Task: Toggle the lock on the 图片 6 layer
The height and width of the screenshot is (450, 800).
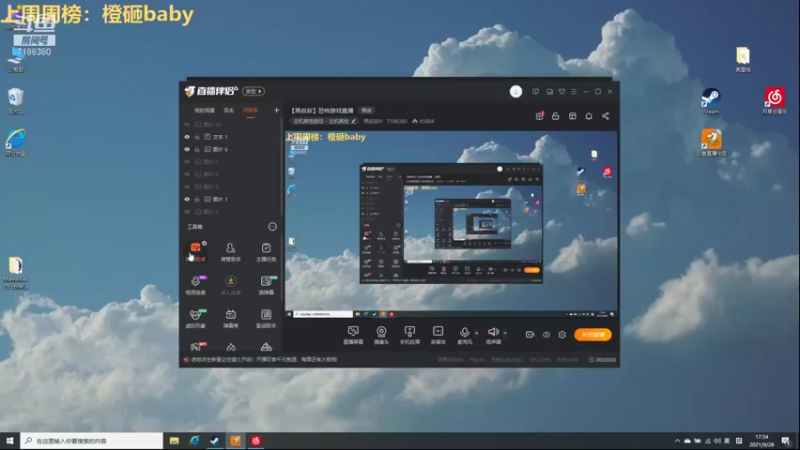Action: coord(197,149)
